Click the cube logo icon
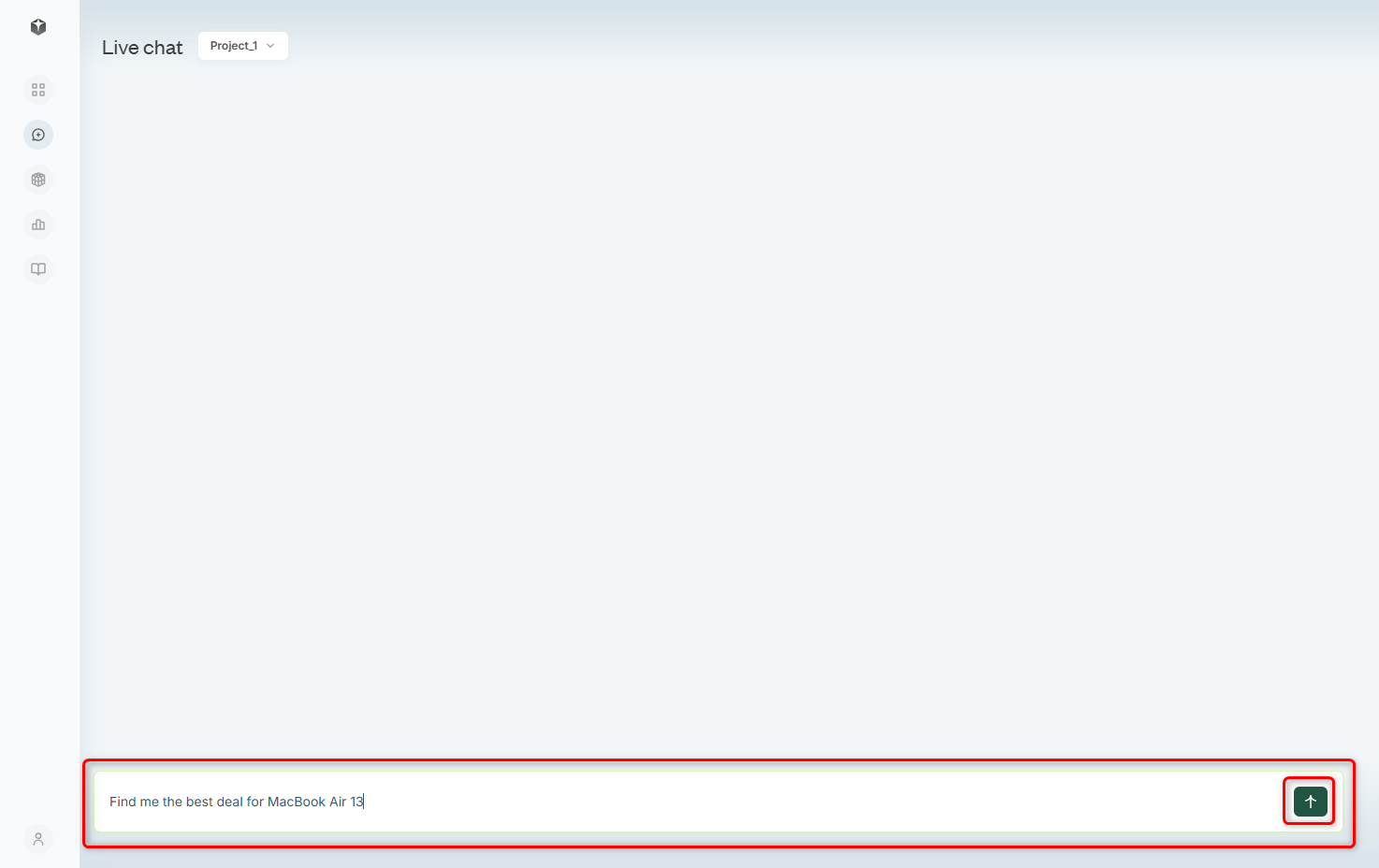The width and height of the screenshot is (1379, 868). (38, 27)
